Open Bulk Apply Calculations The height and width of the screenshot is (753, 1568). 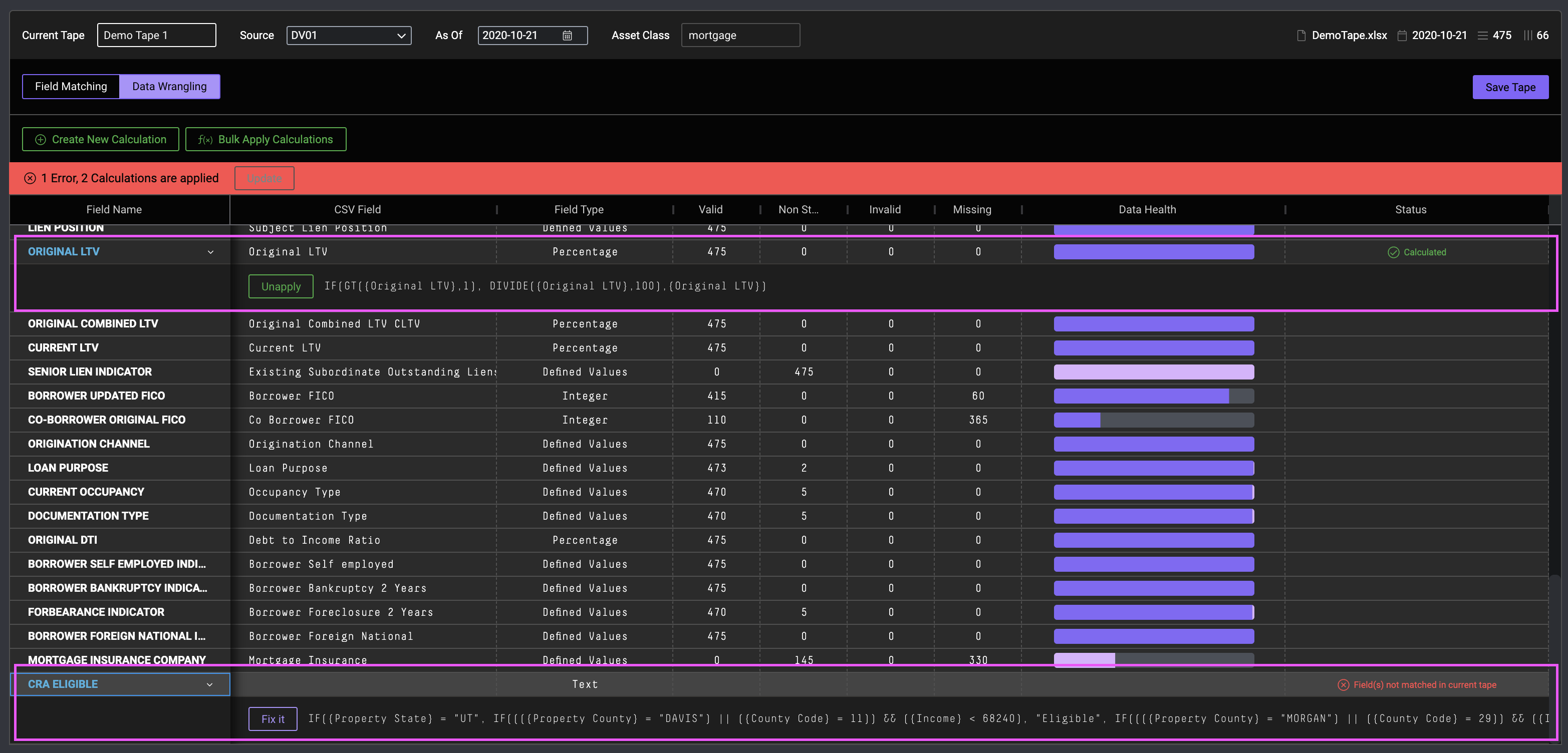266,139
